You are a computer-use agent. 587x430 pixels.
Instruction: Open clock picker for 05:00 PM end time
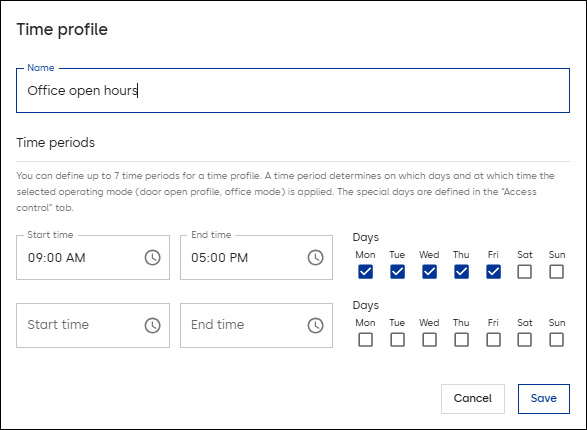coord(316,257)
